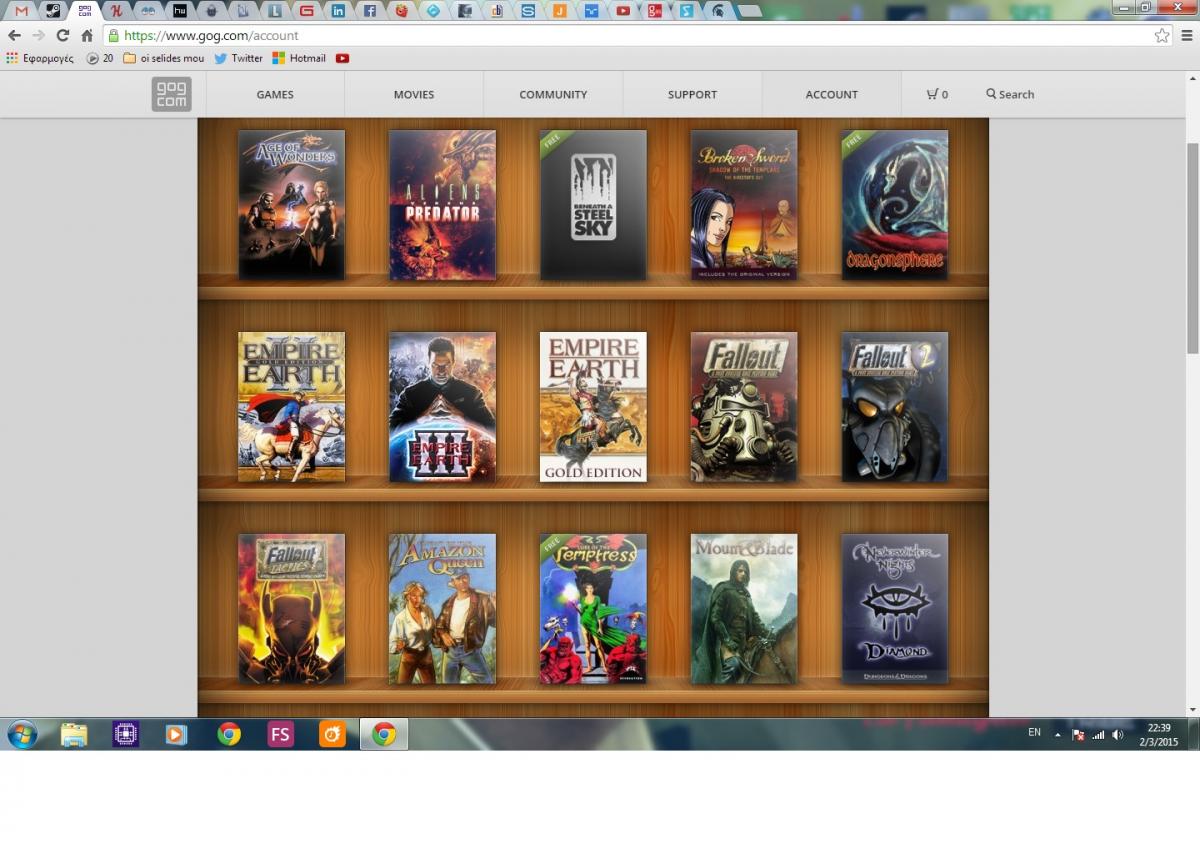The image size is (1200, 854).
Task: Open the media player taskbar icon
Action: (x=176, y=735)
